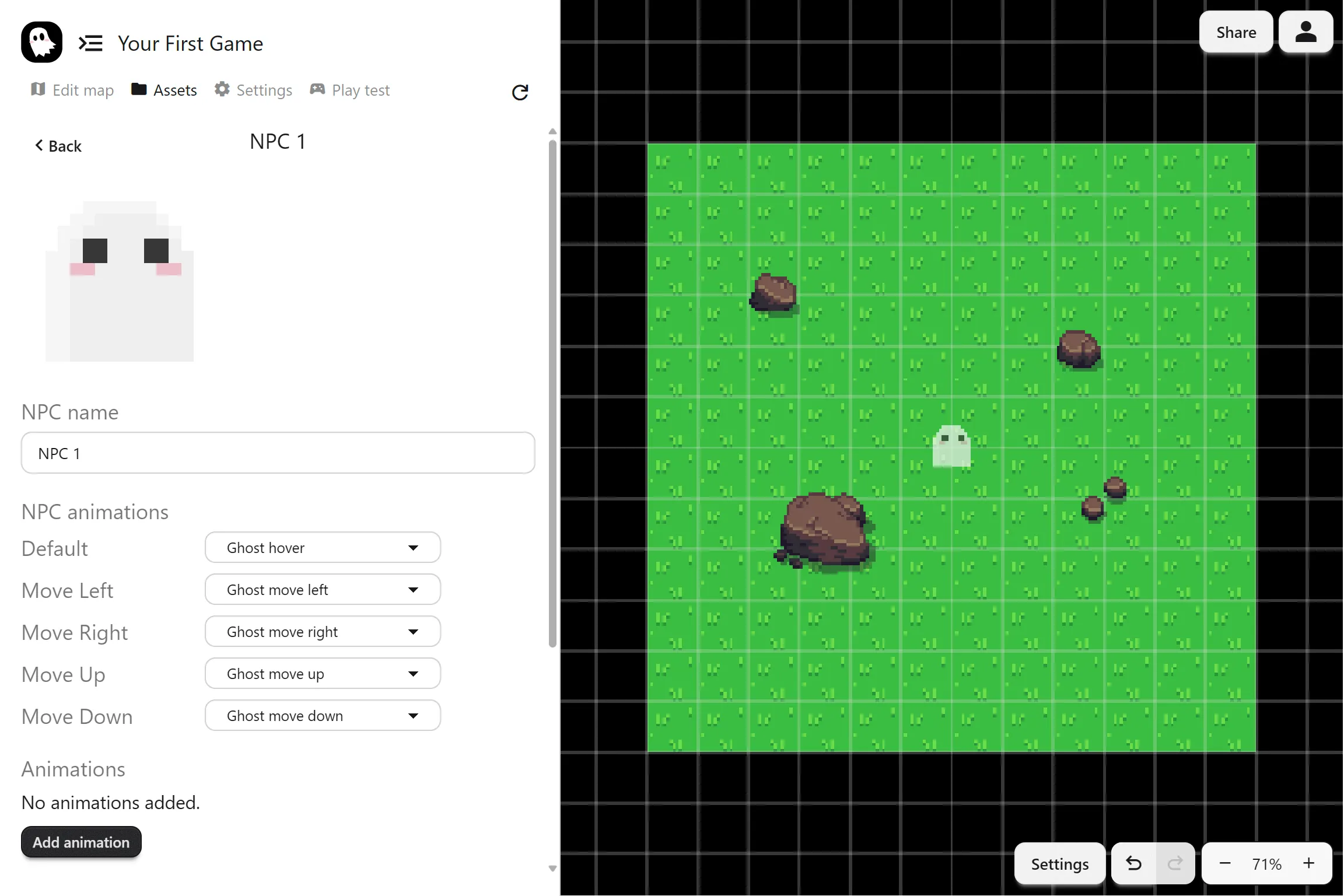Click the NPC name input field
This screenshot has width=1344, height=896.
click(x=278, y=453)
